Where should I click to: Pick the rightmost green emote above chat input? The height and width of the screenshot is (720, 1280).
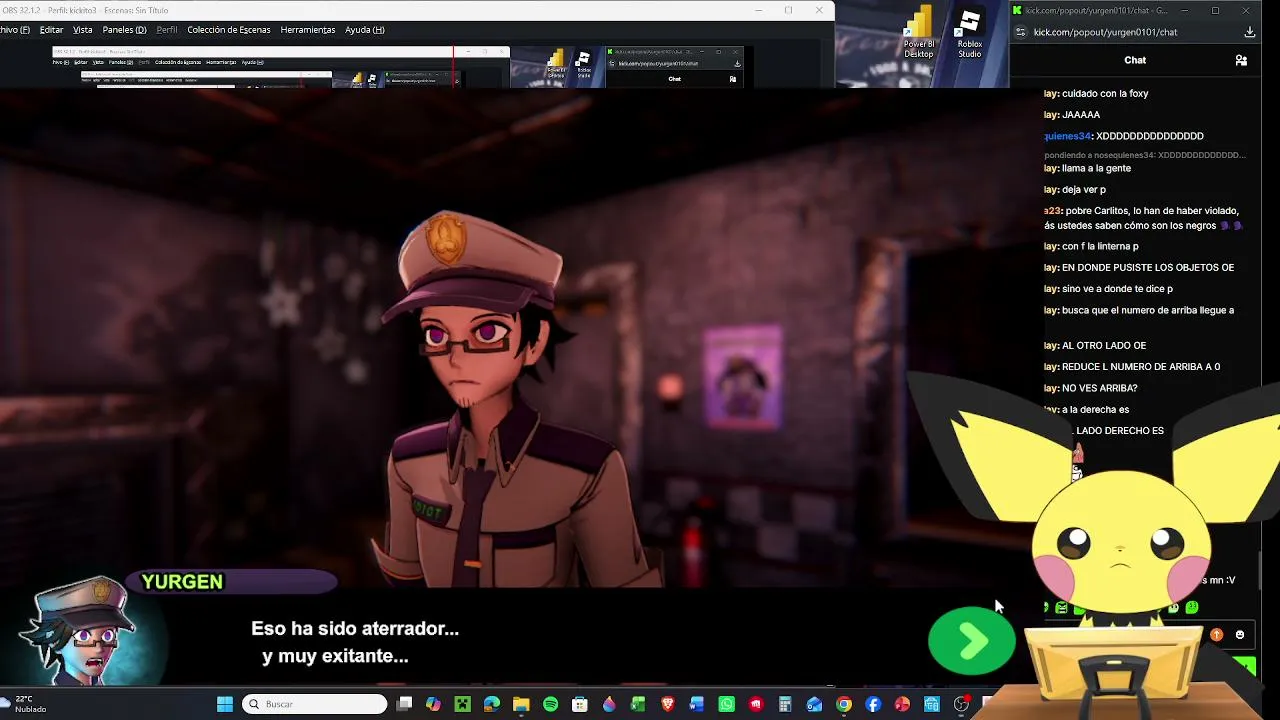tap(1191, 608)
